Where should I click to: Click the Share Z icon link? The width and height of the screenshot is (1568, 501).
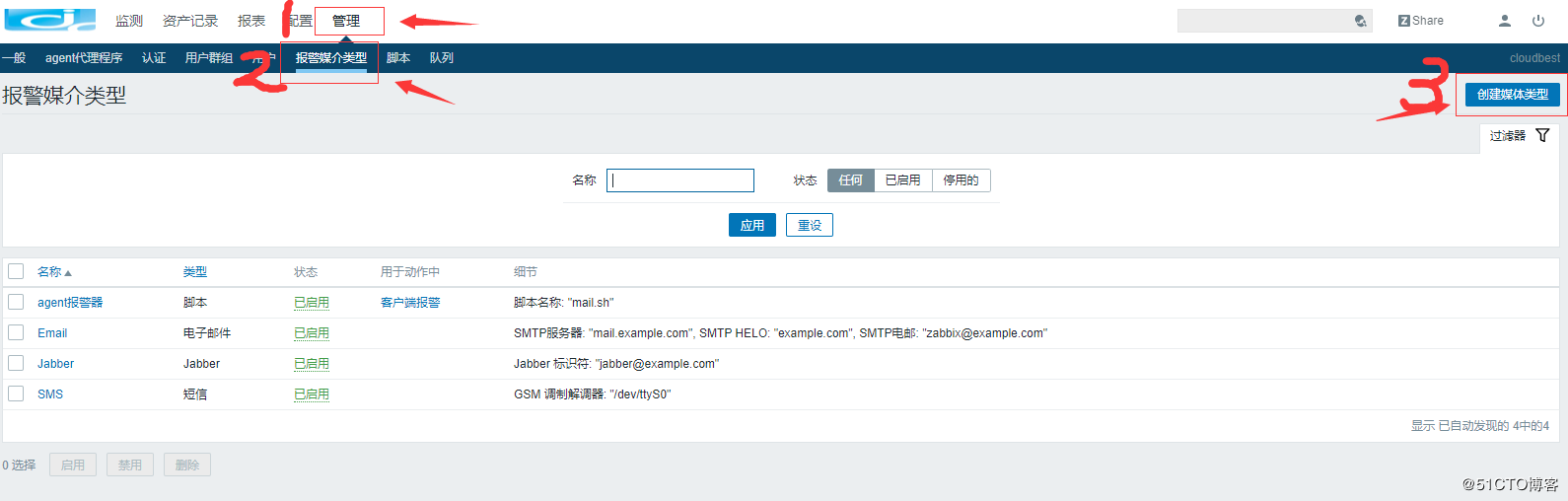click(x=1421, y=21)
